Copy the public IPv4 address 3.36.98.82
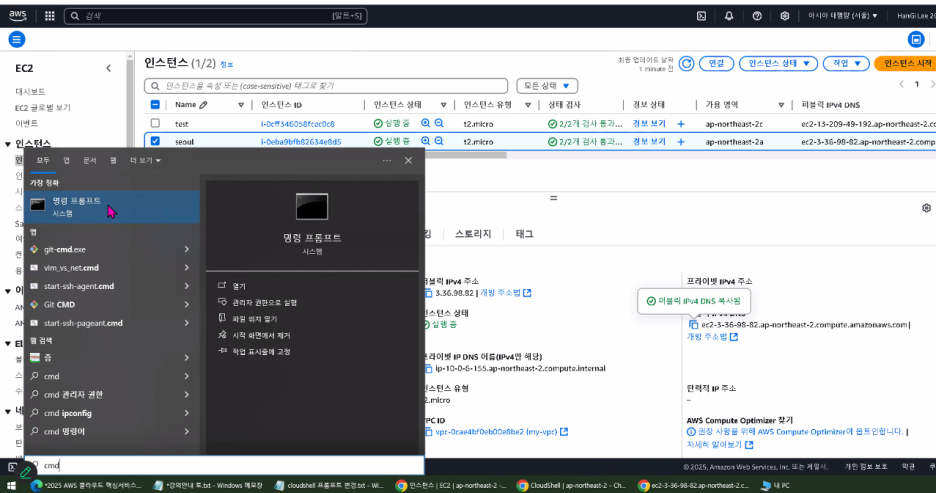936x493 pixels. pyautogui.click(x=429, y=293)
